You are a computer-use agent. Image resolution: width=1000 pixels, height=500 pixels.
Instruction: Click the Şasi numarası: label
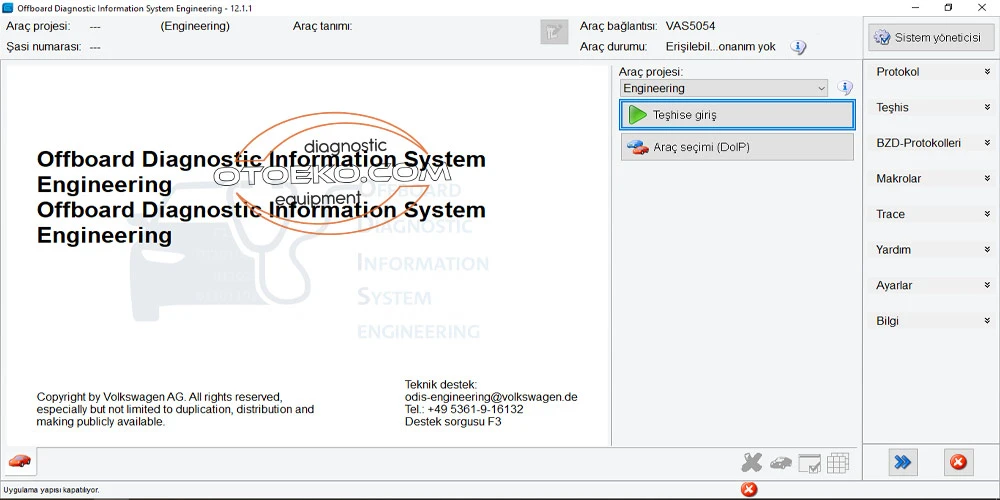(x=43, y=47)
